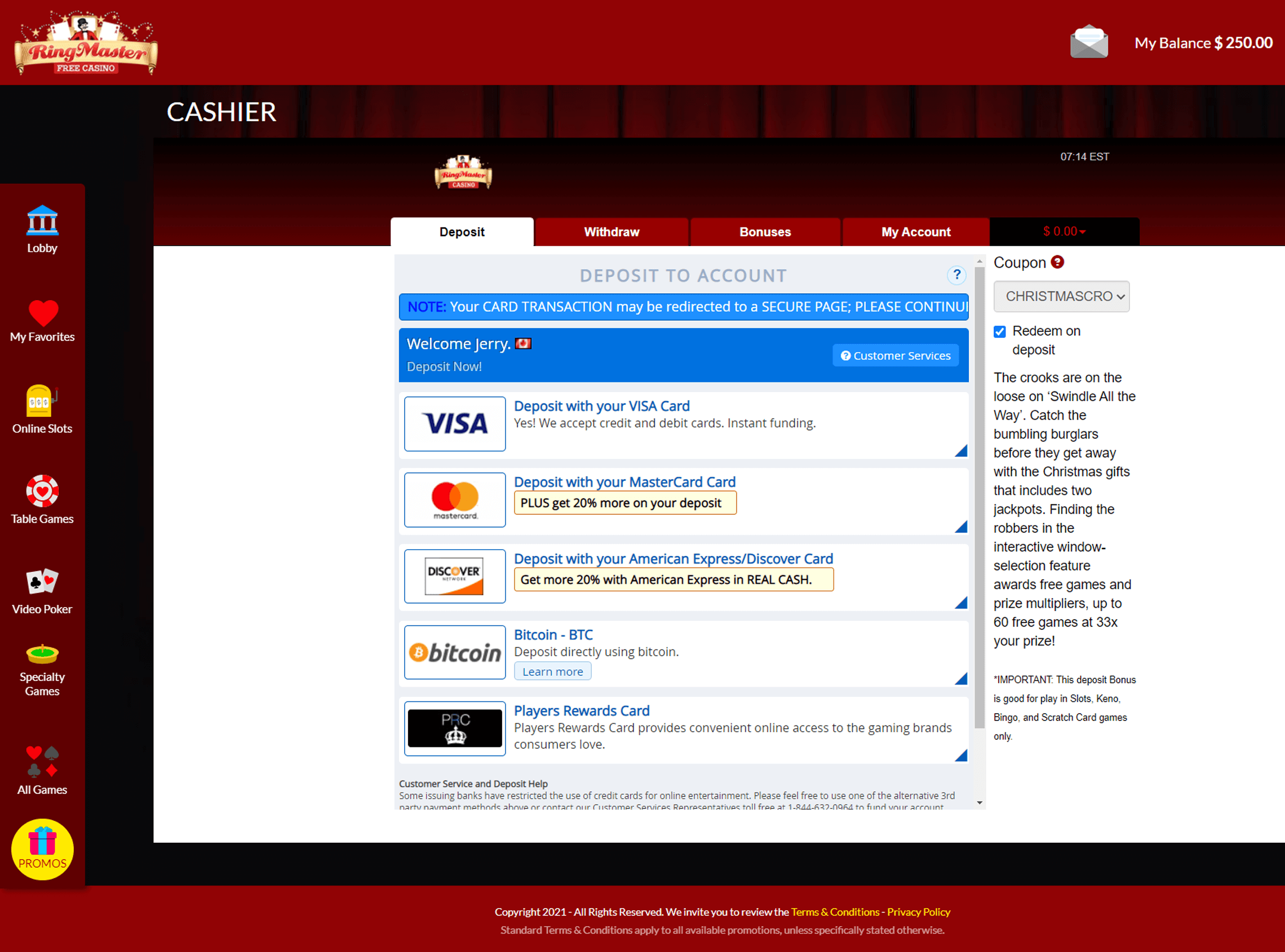The image size is (1285, 952).
Task: Click the Customer Services button
Action: [x=896, y=355]
